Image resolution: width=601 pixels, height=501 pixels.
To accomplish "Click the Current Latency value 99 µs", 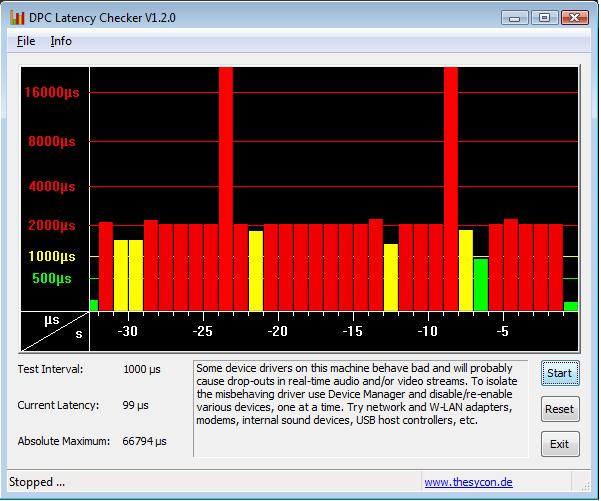I will pos(135,405).
